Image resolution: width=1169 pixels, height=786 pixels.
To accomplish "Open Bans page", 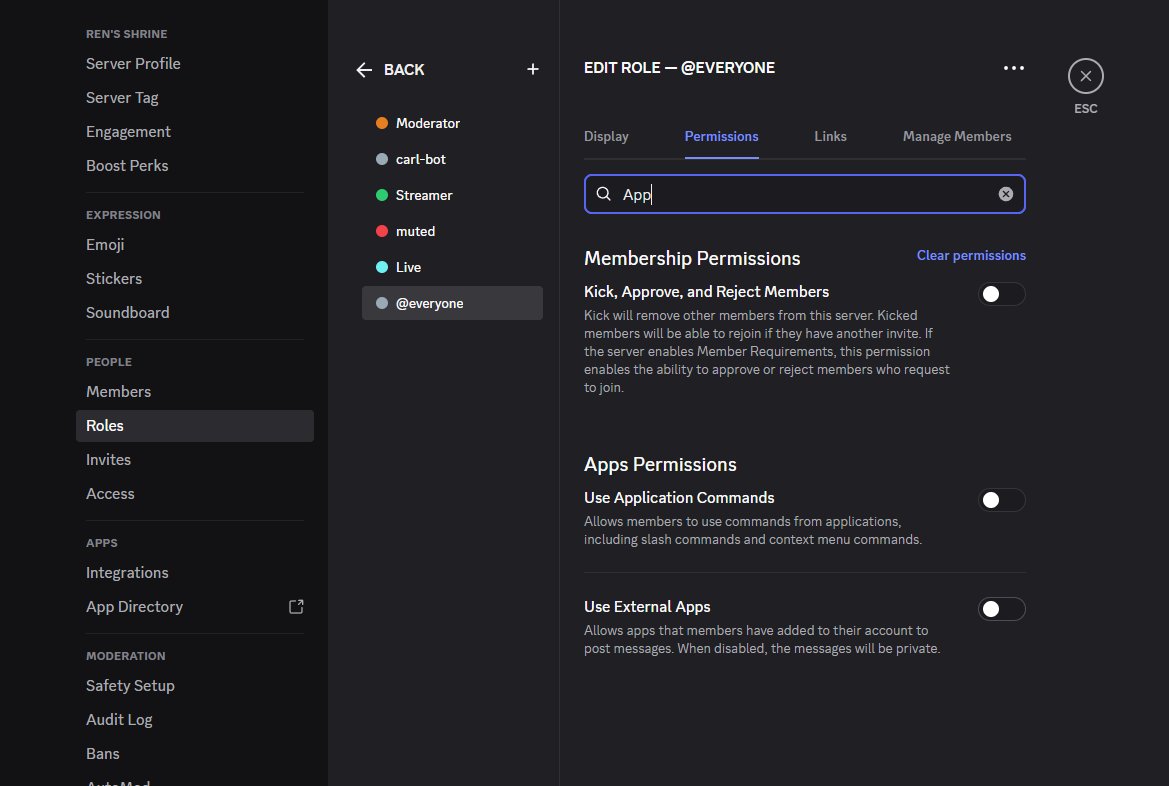I will 195,754.
